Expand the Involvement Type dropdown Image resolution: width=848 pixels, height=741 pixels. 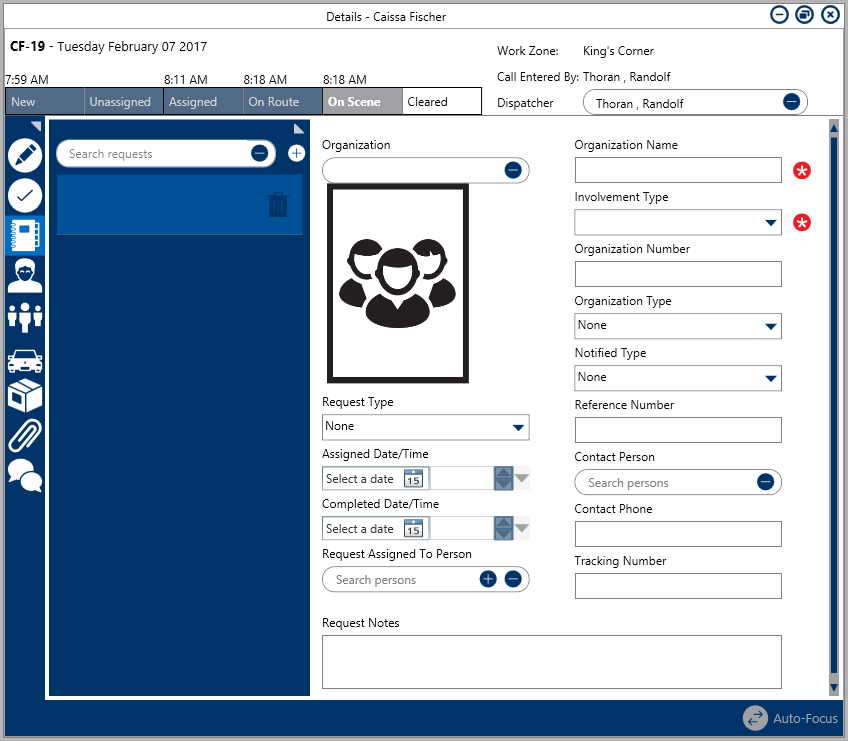pos(770,222)
